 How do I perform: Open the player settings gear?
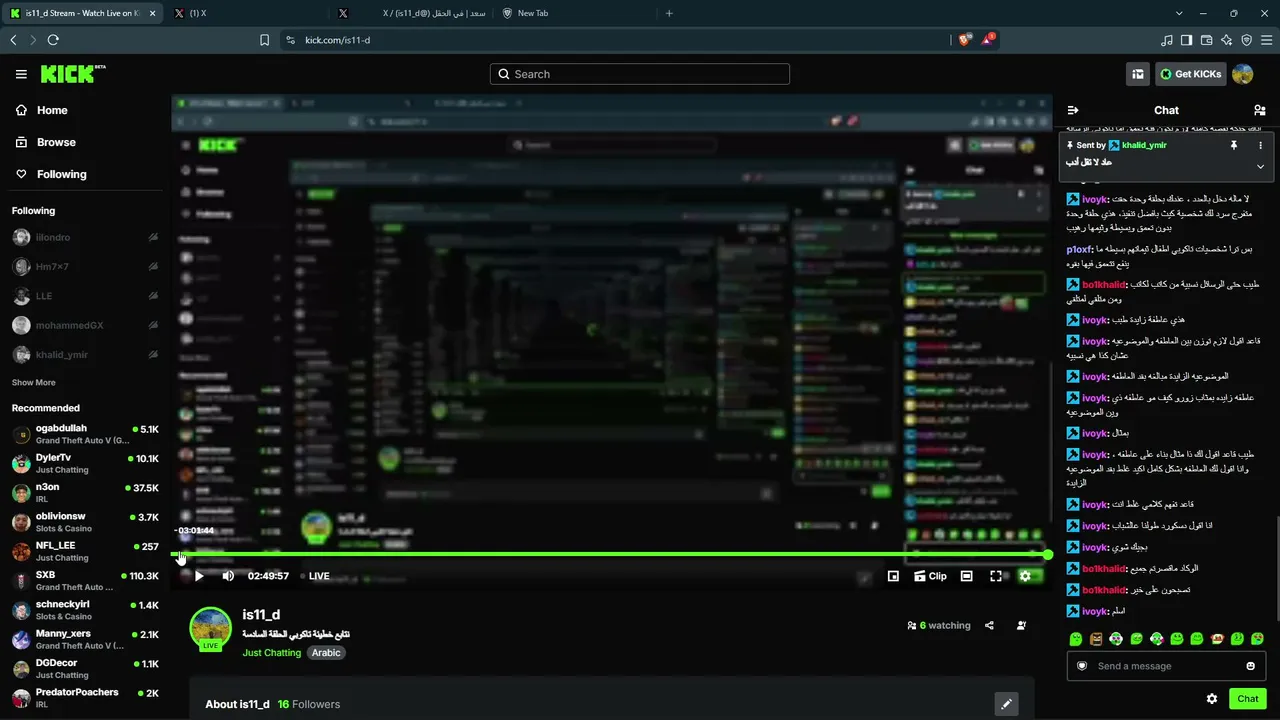click(x=1025, y=576)
